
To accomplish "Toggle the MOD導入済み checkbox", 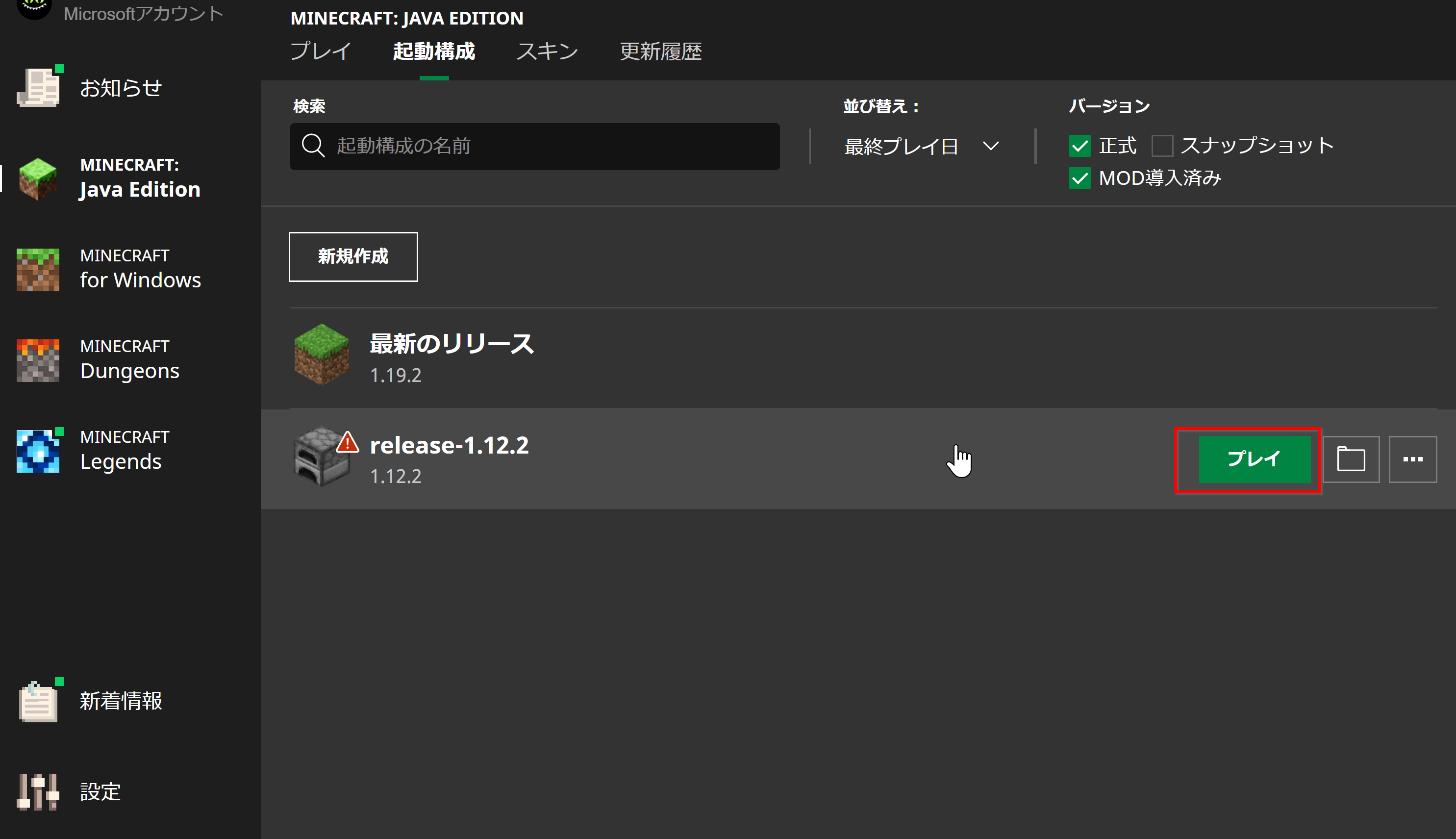I will [1080, 178].
